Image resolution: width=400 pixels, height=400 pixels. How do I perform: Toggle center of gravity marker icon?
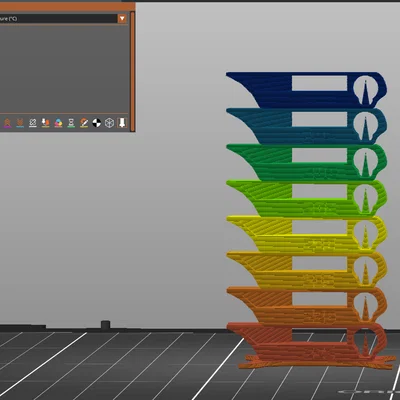pos(97,123)
